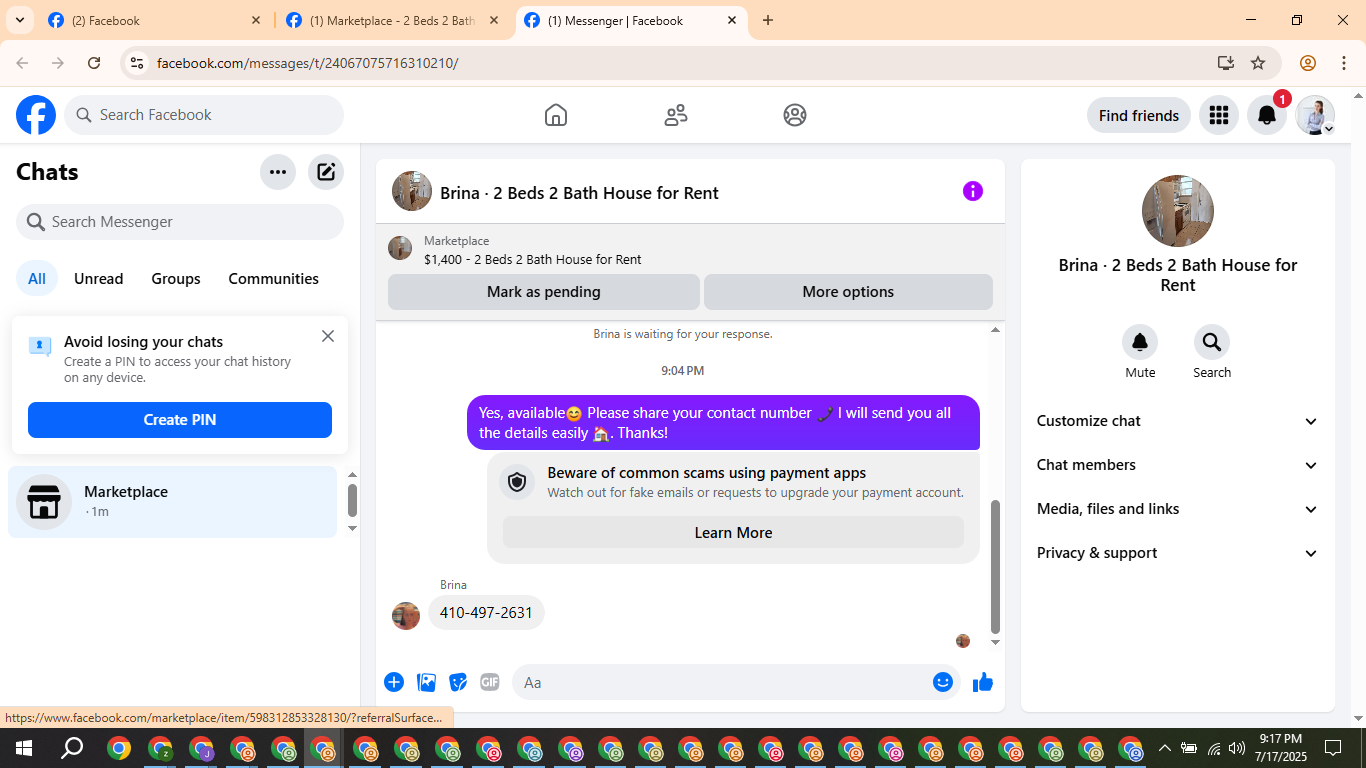Click the Facebook logo icon
Viewport: 1366px width, 768px height.
[36, 115]
